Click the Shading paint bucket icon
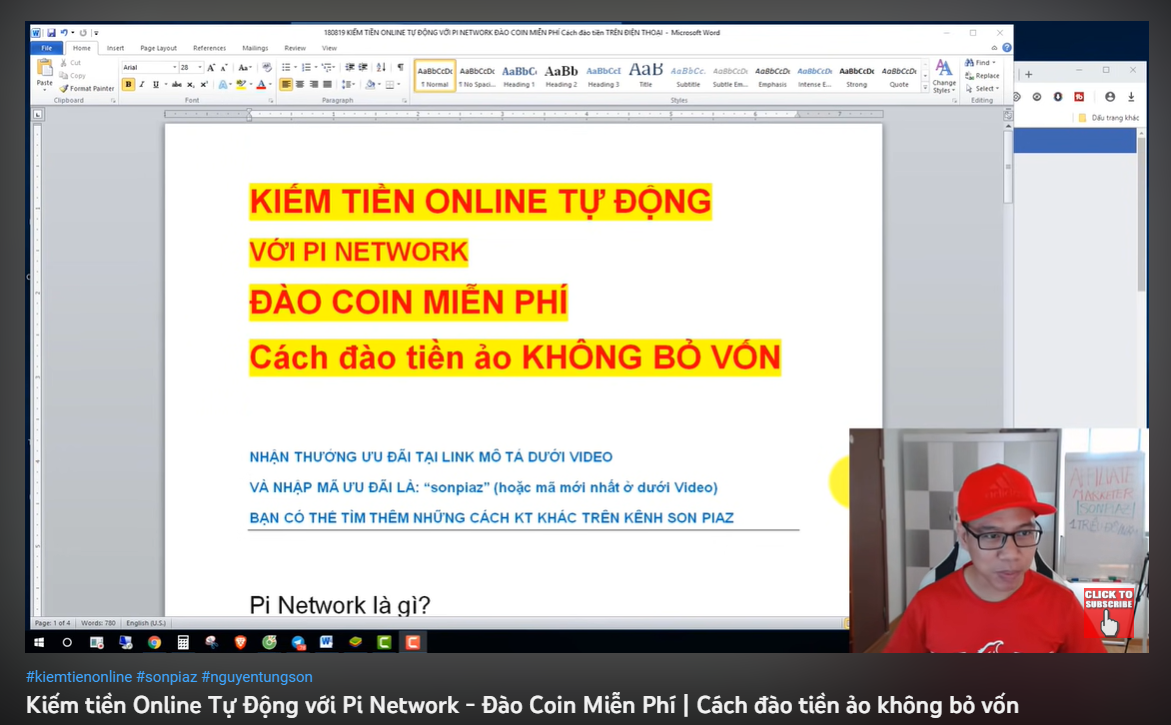The image size is (1171, 725). click(x=370, y=84)
